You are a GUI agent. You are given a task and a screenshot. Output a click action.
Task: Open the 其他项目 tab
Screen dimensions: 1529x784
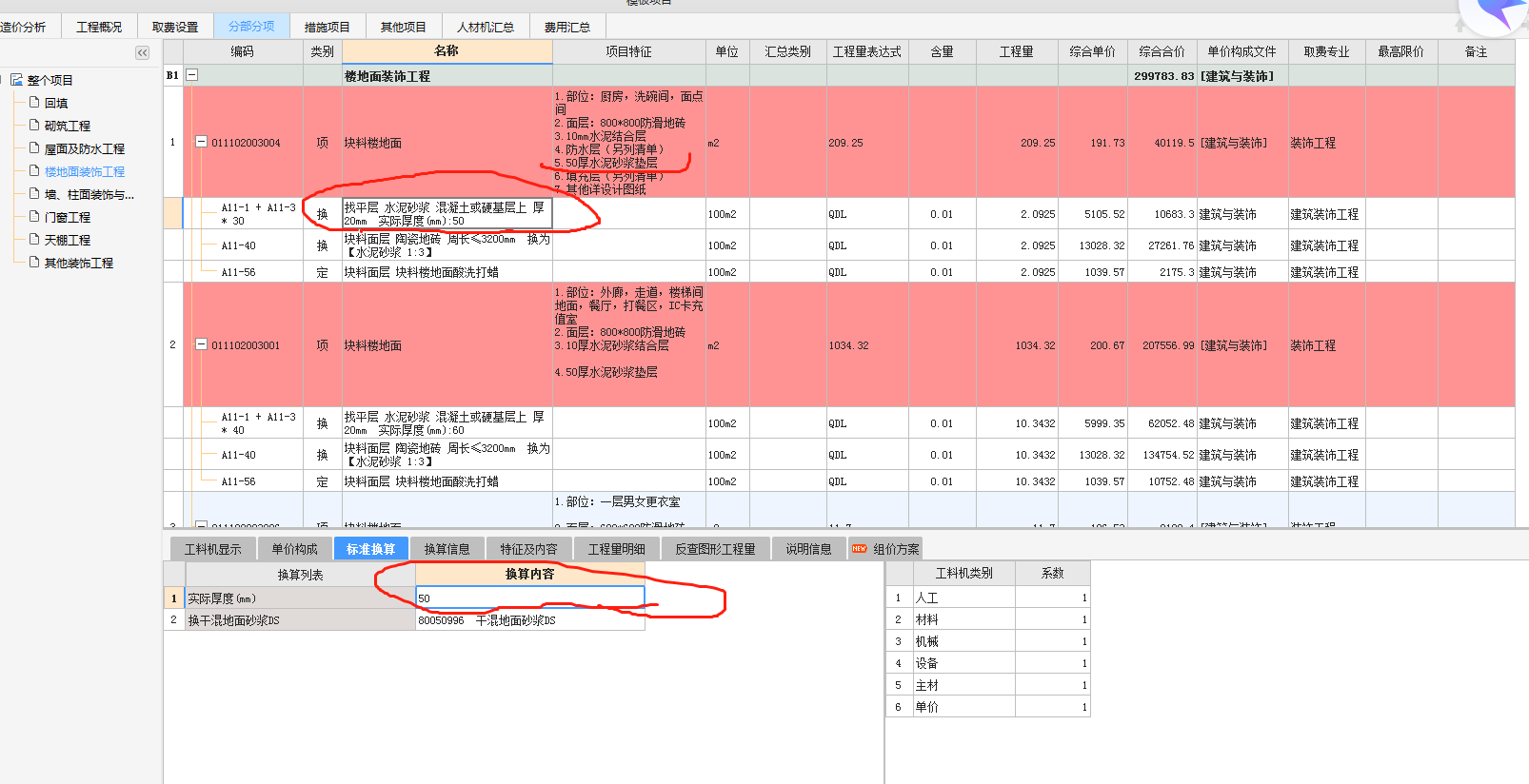[x=404, y=27]
